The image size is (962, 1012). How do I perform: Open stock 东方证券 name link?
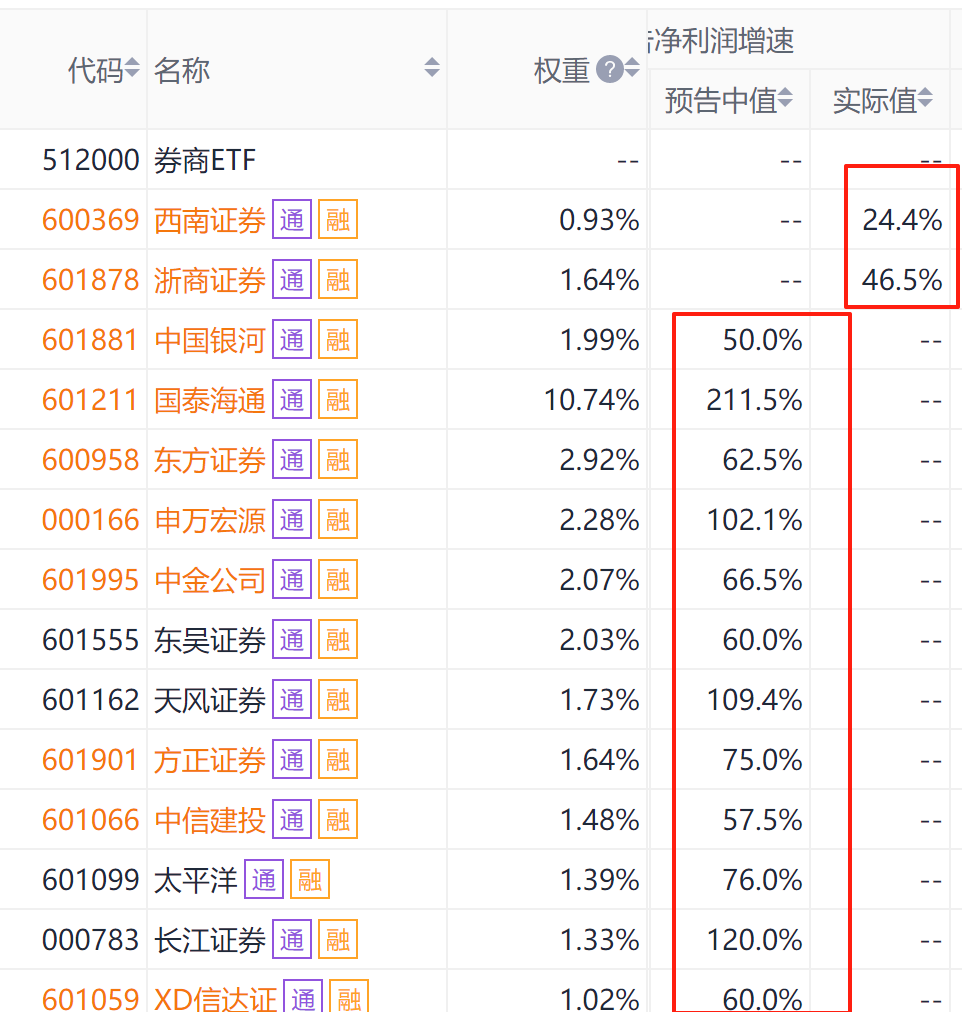click(210, 460)
